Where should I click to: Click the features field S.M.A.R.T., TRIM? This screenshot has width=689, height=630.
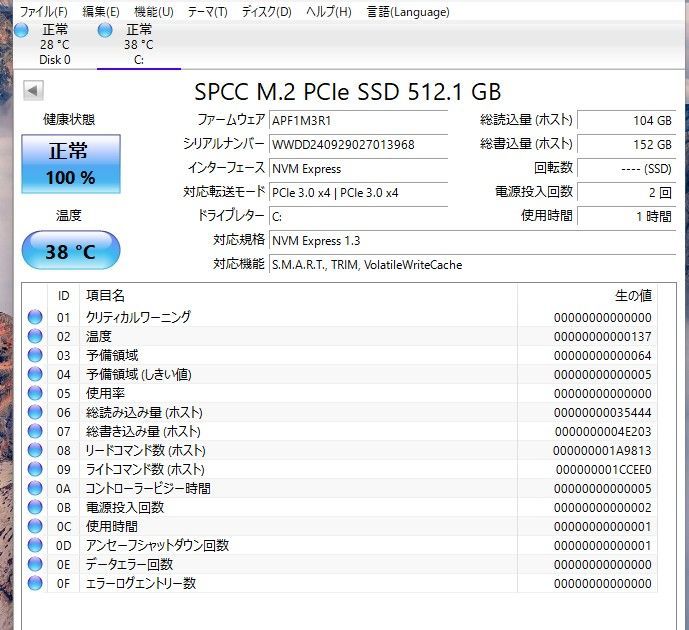pyautogui.click(x=472, y=265)
